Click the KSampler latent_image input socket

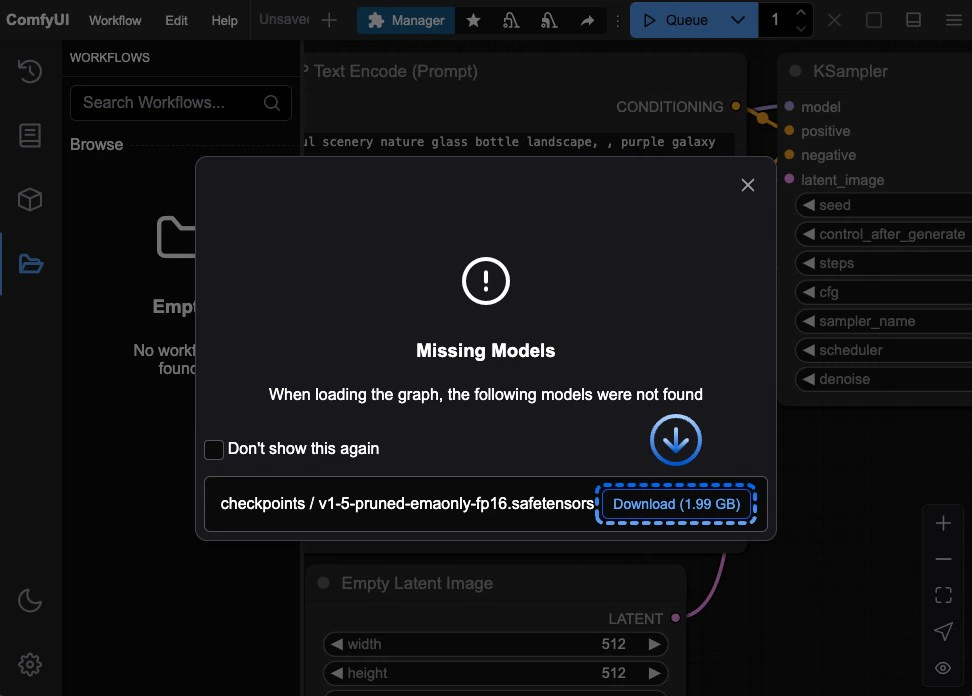click(x=789, y=179)
